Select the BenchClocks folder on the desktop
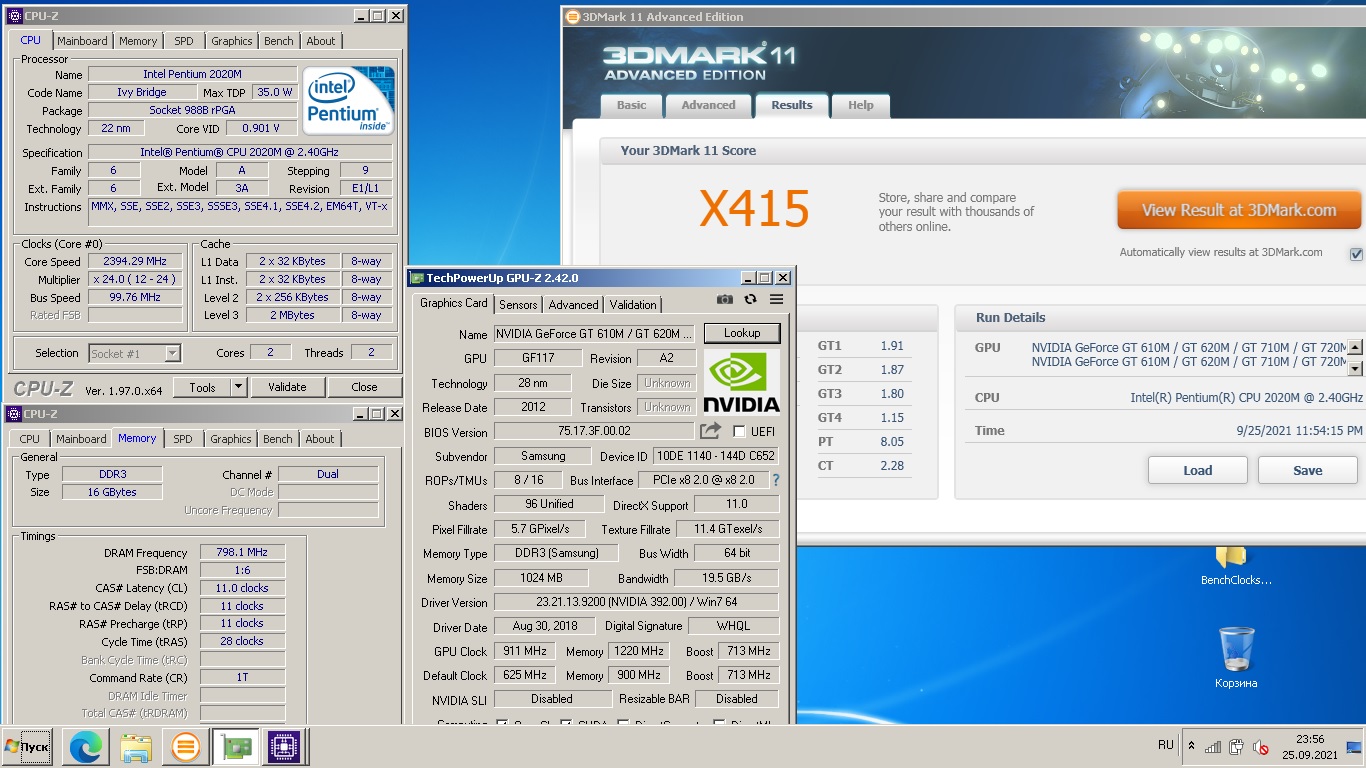Viewport: 1366px width, 768px height. tap(1236, 566)
